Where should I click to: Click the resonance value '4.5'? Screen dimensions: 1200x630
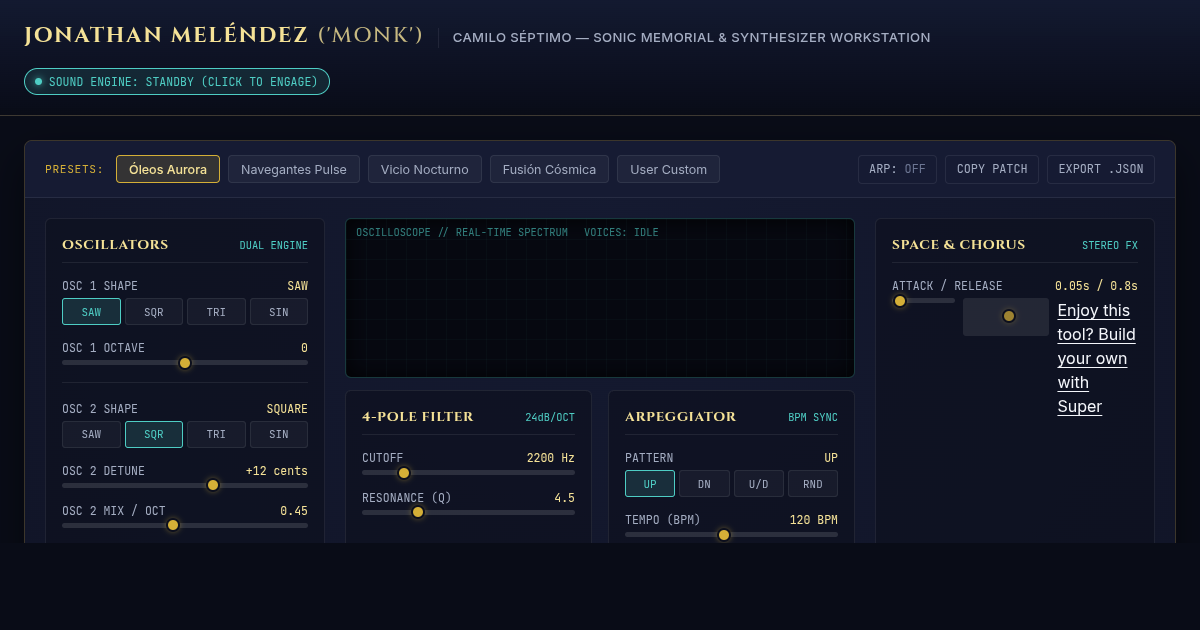tap(564, 498)
